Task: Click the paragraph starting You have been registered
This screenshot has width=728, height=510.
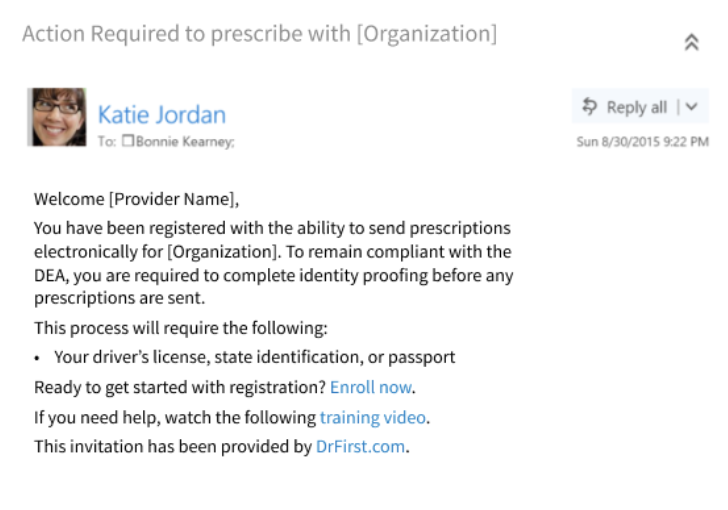Action: coord(273,263)
